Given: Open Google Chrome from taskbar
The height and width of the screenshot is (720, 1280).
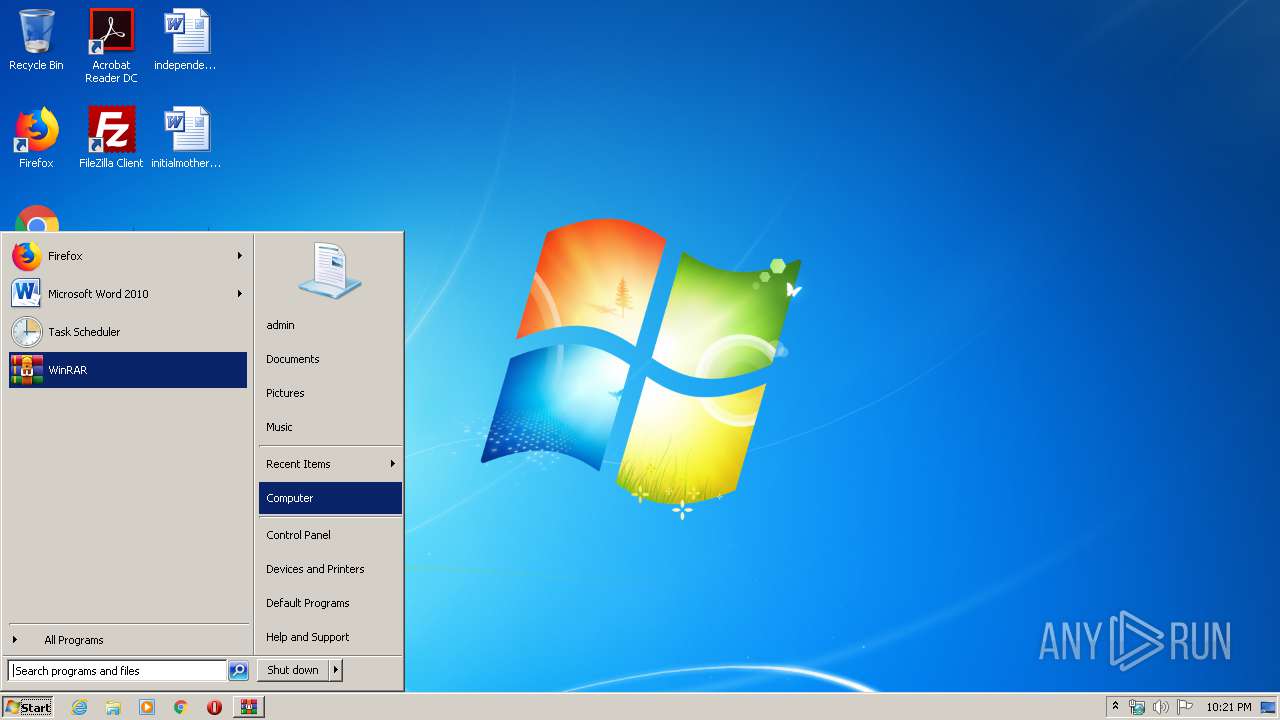Looking at the screenshot, I should tap(181, 707).
